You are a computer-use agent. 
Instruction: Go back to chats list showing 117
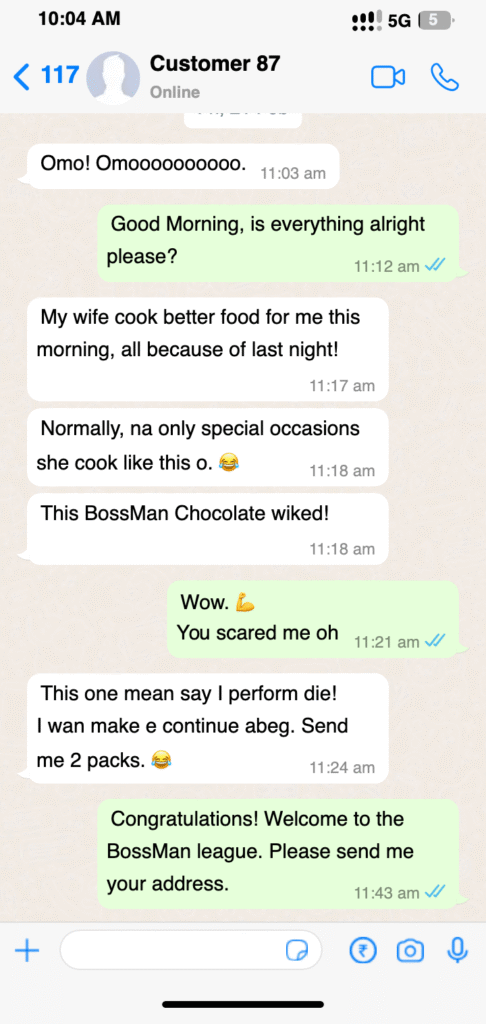(x=46, y=76)
